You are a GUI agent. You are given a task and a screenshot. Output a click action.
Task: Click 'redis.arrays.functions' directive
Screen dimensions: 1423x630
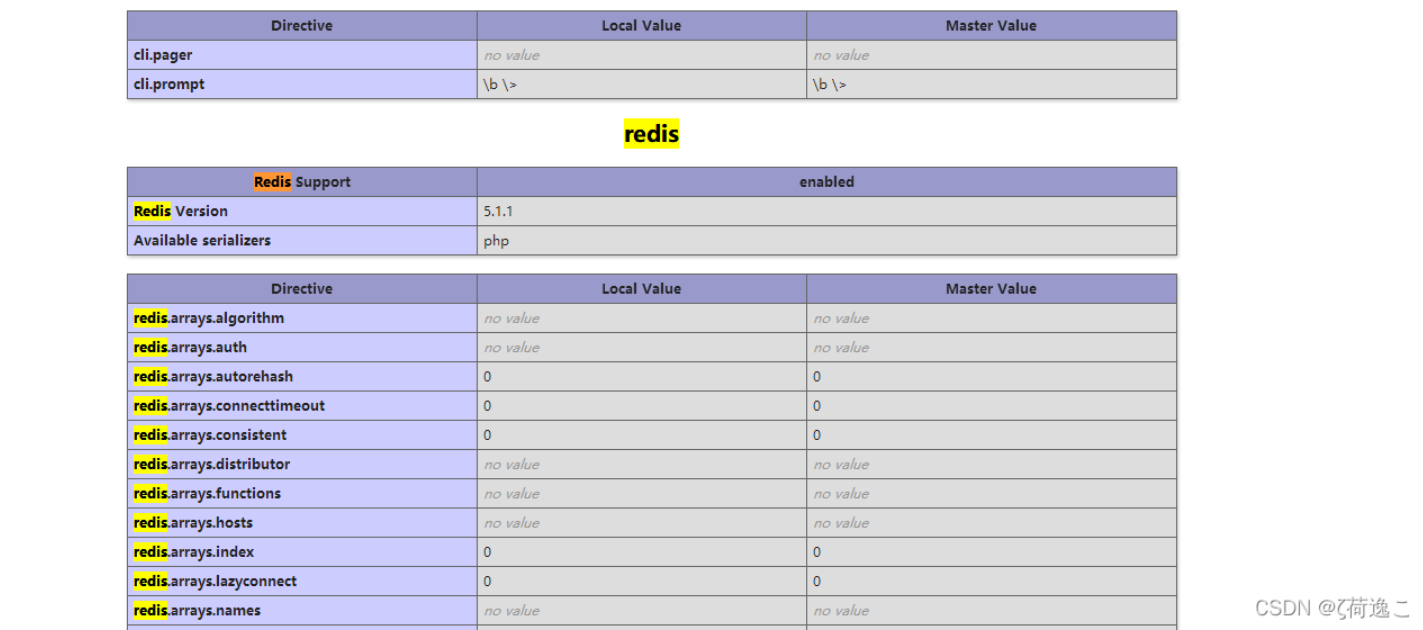302,493
